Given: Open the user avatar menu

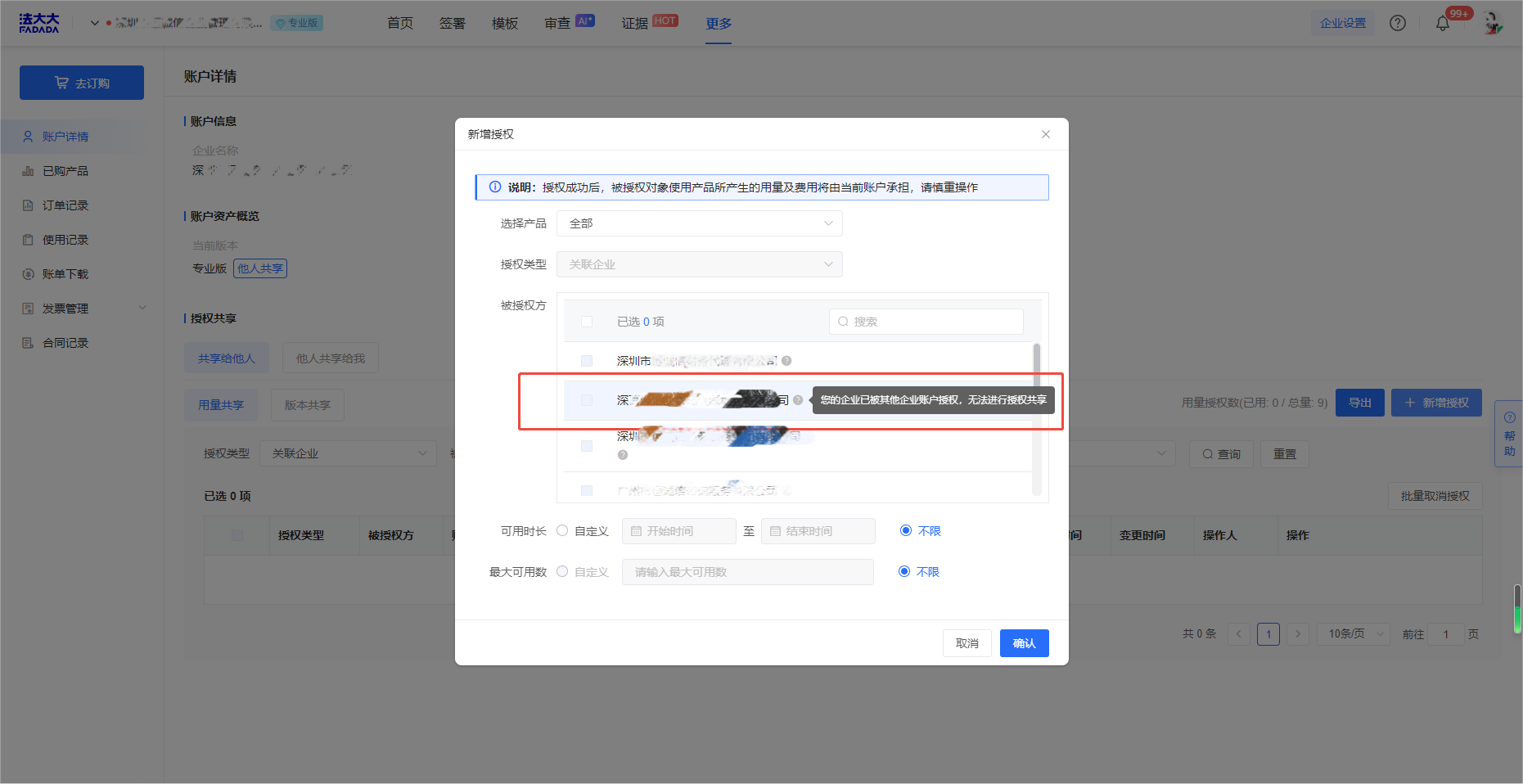Looking at the screenshot, I should click(x=1494, y=23).
